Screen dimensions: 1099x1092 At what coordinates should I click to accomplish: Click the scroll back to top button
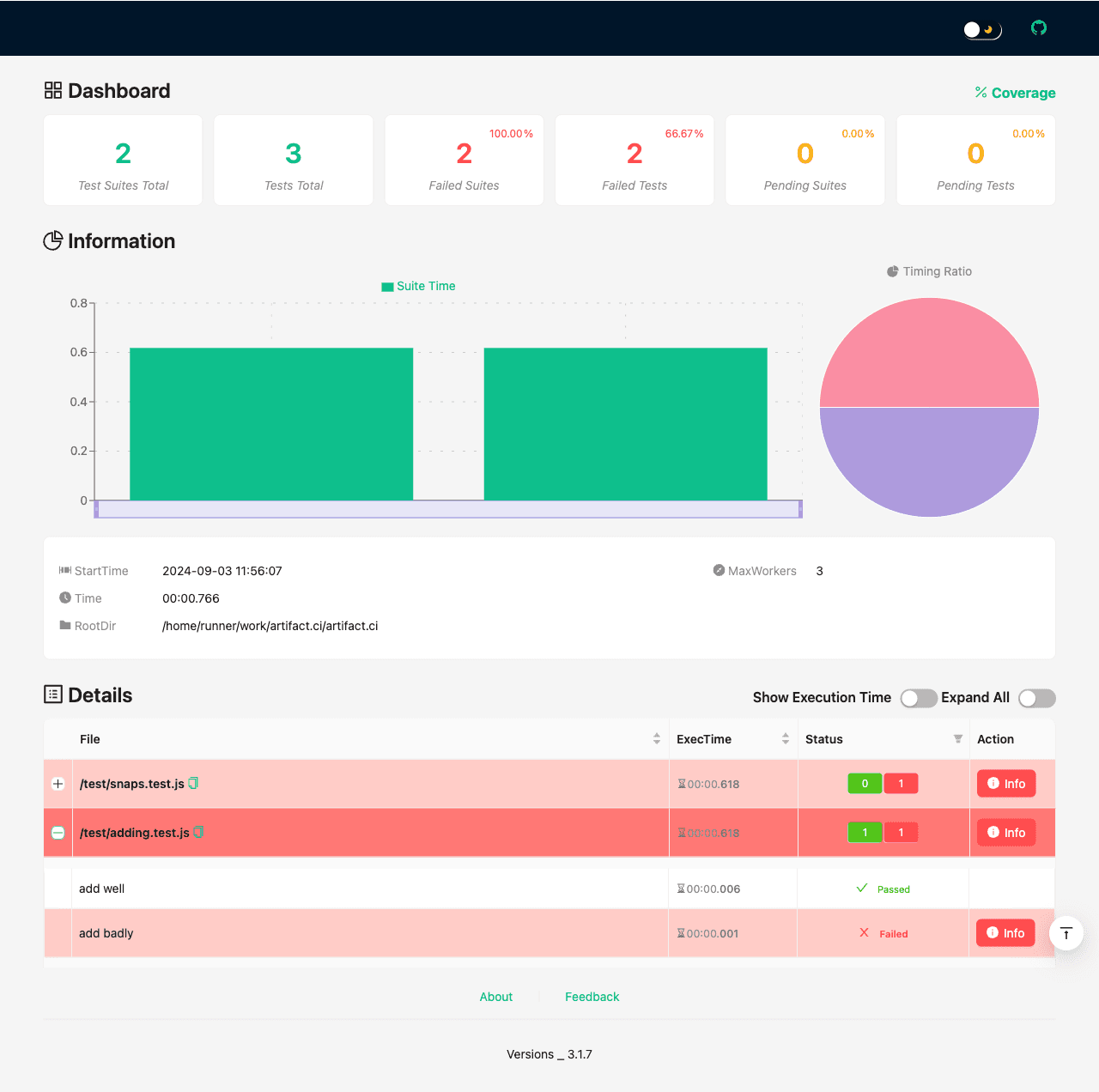[x=1066, y=933]
